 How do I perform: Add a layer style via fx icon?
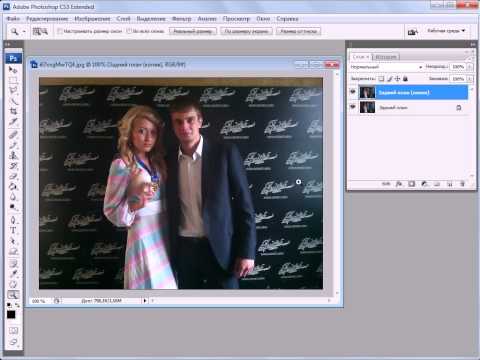[399, 184]
